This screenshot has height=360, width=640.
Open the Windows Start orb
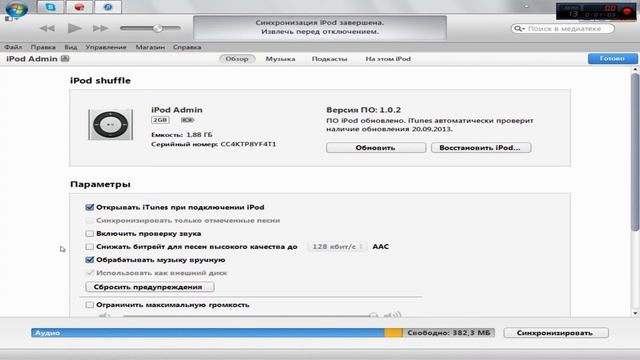pyautogui.click(x=16, y=8)
